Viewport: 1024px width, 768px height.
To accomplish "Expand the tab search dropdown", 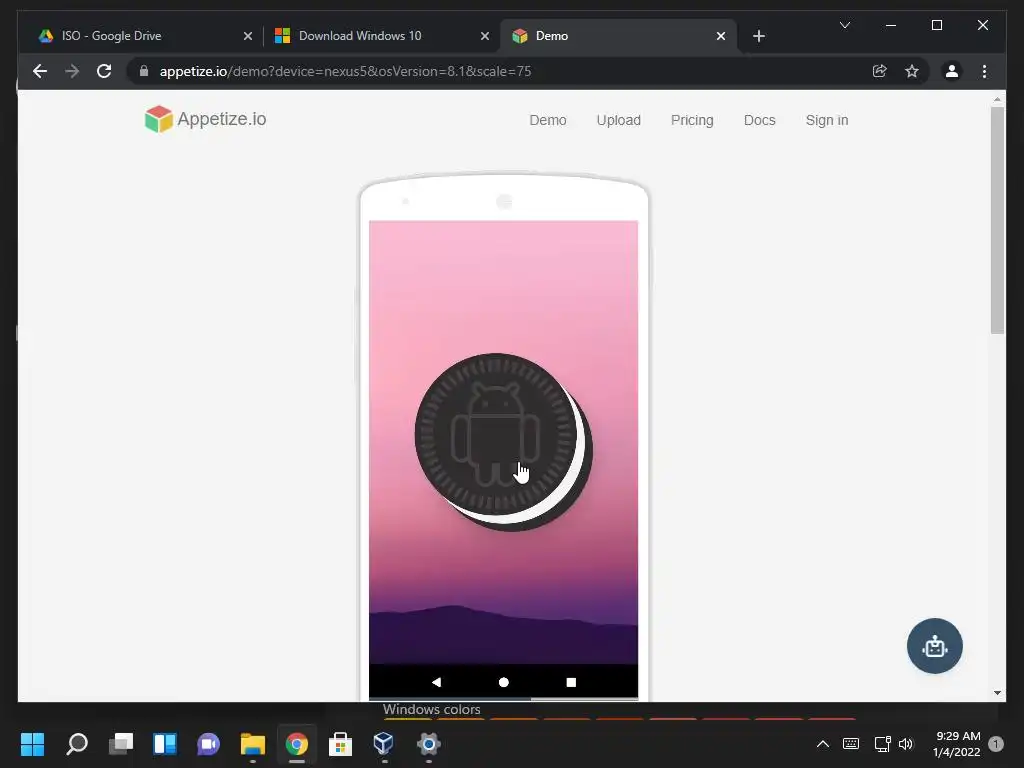I will (844, 25).
